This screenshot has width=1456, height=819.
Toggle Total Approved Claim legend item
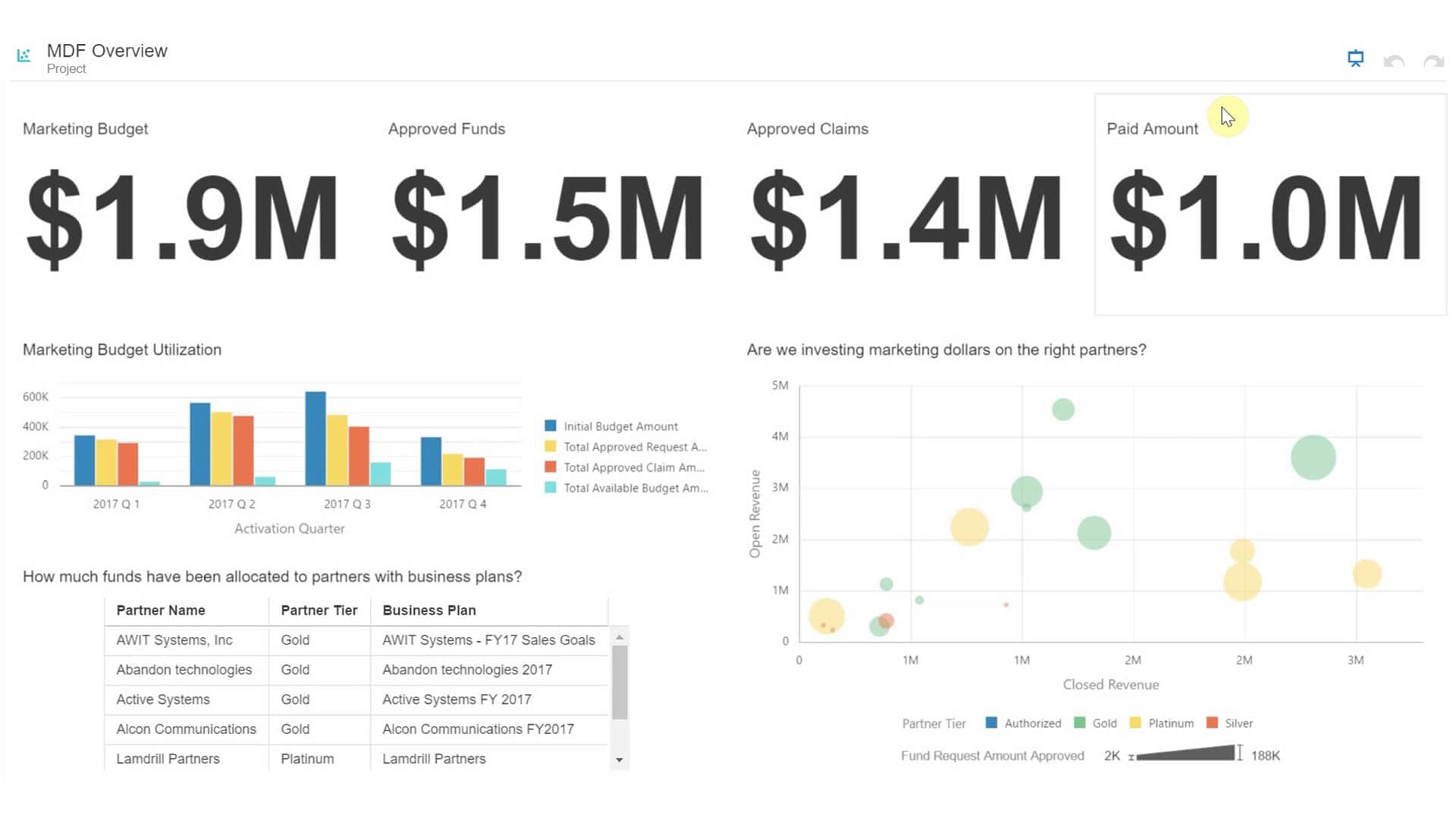click(633, 468)
